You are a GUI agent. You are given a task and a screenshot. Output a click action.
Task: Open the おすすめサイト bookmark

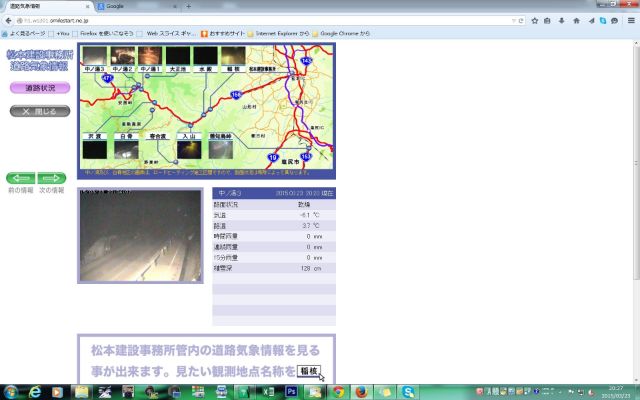coord(224,32)
